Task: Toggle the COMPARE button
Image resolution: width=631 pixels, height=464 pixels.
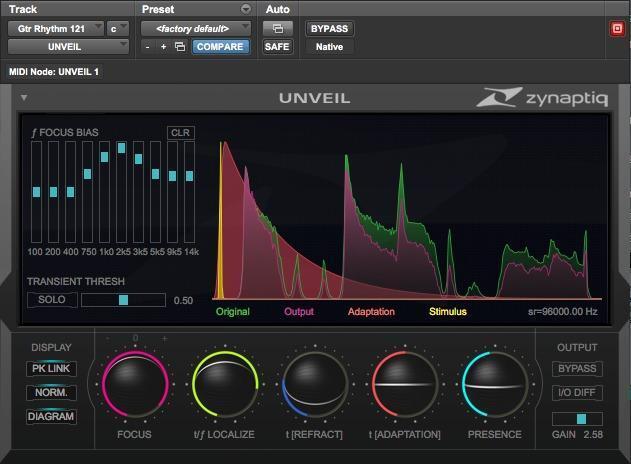Action: (x=220, y=47)
